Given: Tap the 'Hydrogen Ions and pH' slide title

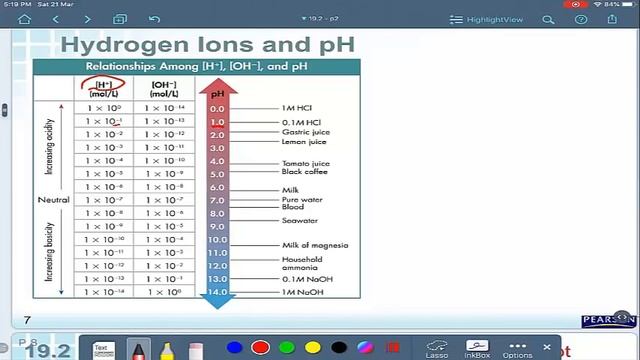Looking at the screenshot, I should [208, 44].
